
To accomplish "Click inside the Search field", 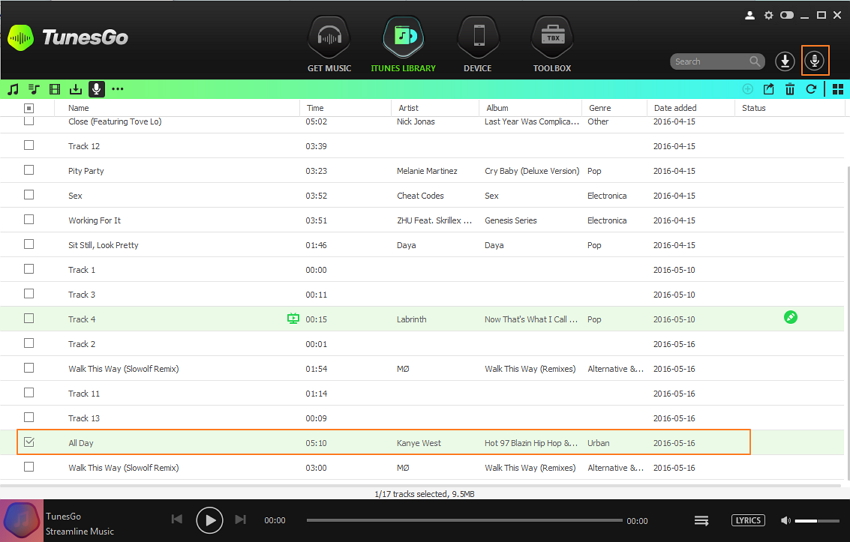I will (710, 62).
